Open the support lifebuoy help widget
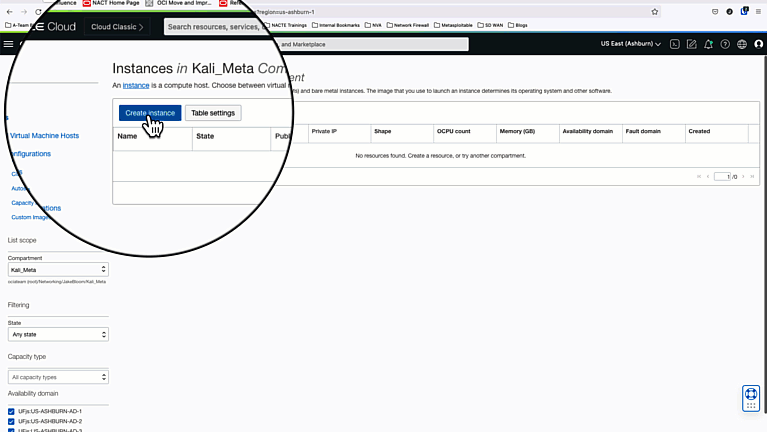 751,398
